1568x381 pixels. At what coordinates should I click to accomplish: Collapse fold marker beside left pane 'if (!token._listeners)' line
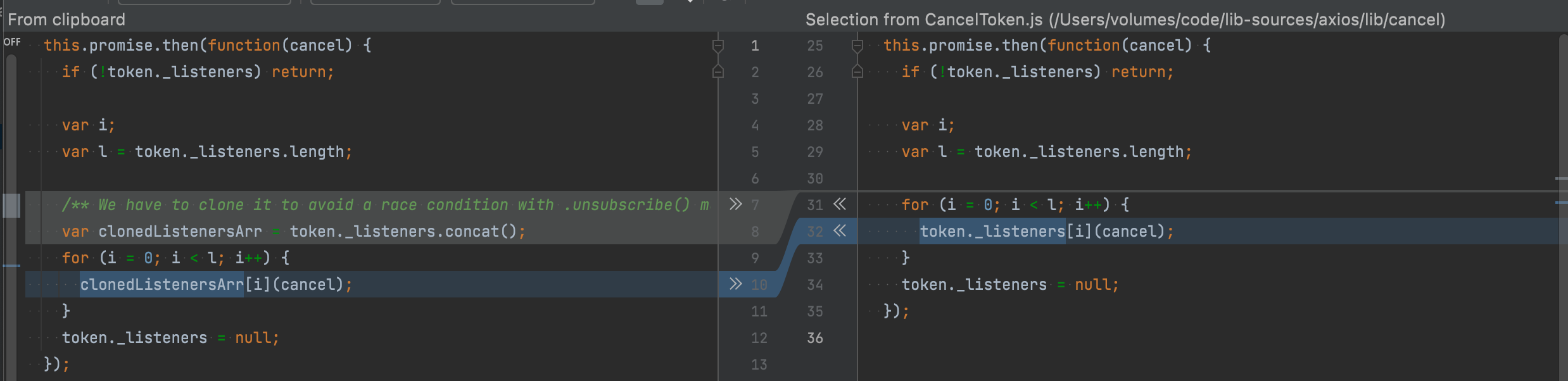tap(718, 72)
